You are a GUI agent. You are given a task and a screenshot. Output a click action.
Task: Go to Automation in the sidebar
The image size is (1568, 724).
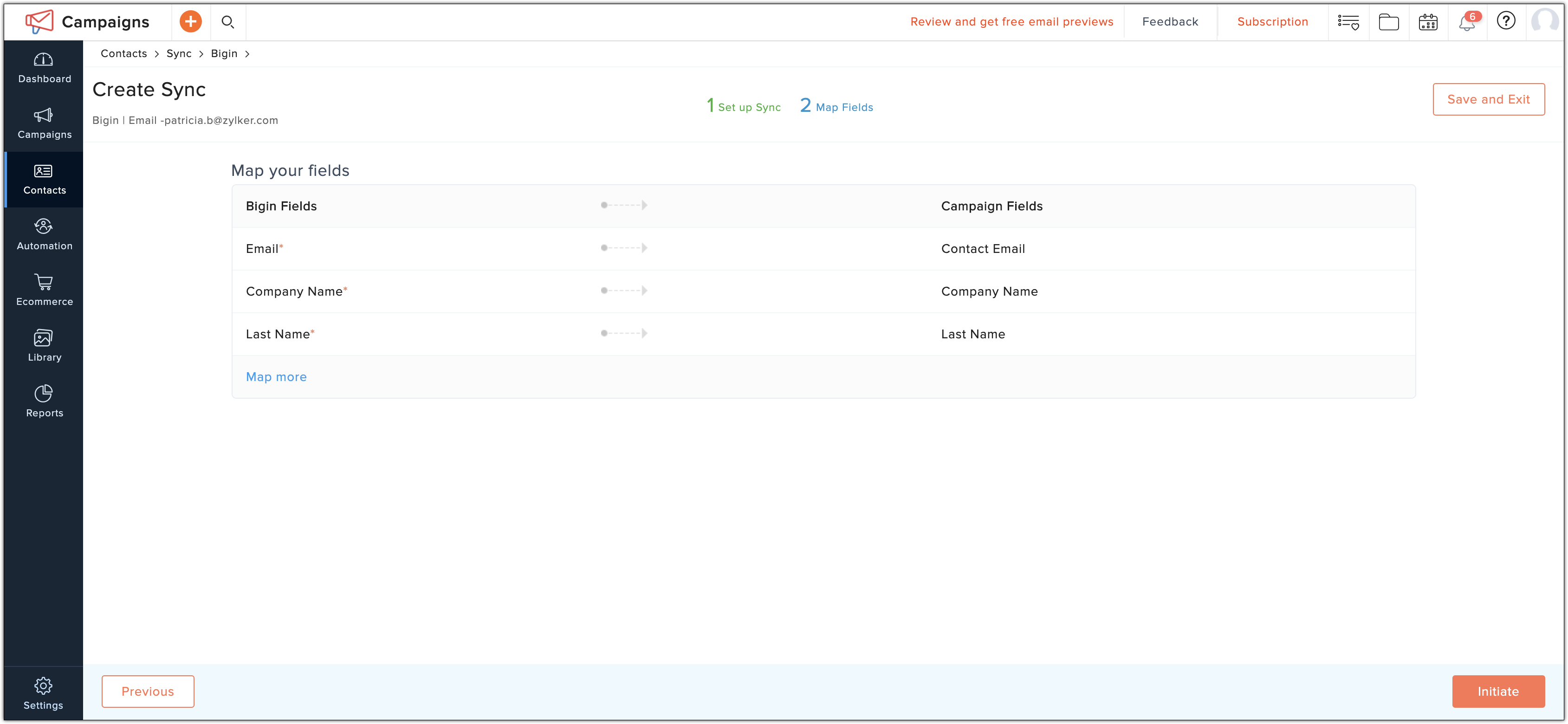(x=44, y=235)
